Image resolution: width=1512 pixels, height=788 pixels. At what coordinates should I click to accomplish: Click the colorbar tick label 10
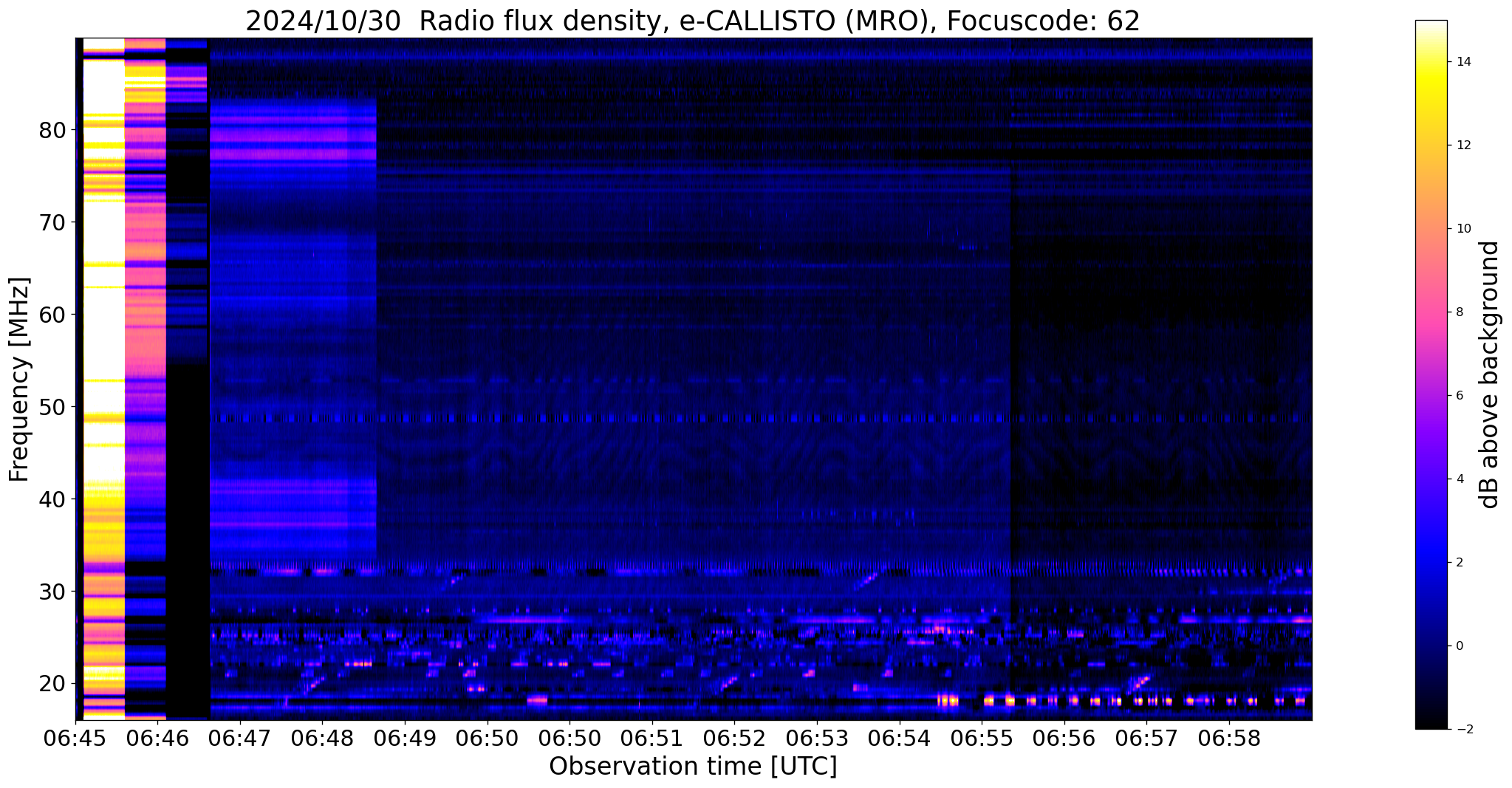1464,229
